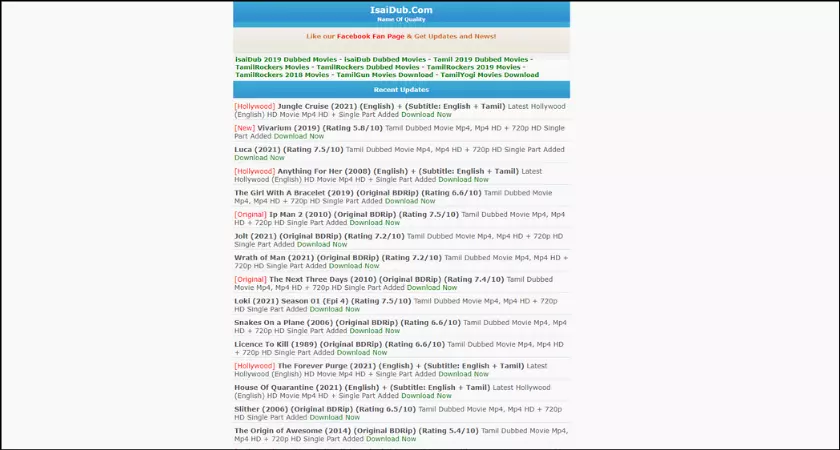
Task: Open The Next Three Days (2010) title
Action: click(x=386, y=280)
